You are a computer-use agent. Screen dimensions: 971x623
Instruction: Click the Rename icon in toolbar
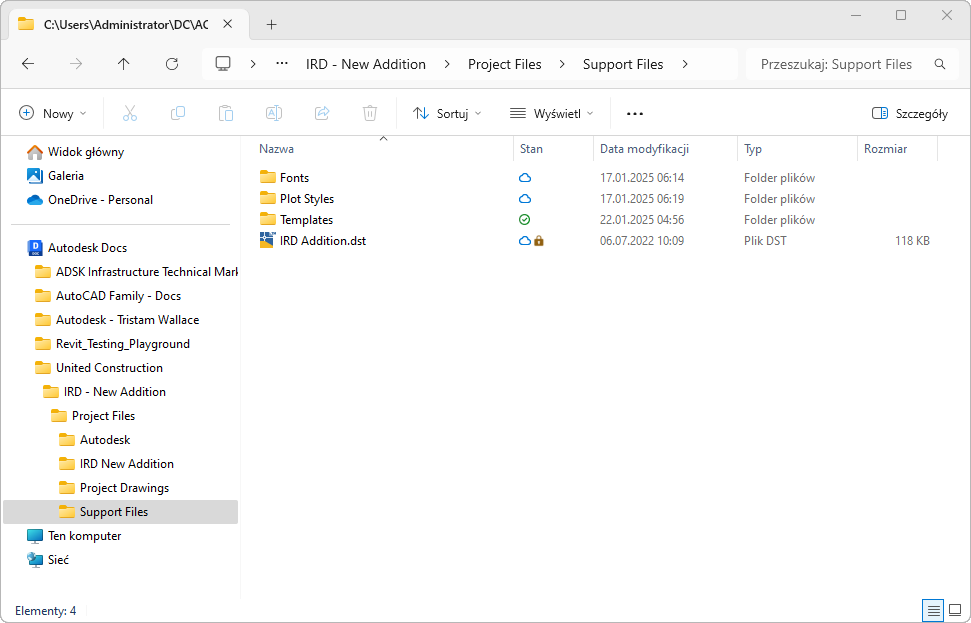(274, 114)
